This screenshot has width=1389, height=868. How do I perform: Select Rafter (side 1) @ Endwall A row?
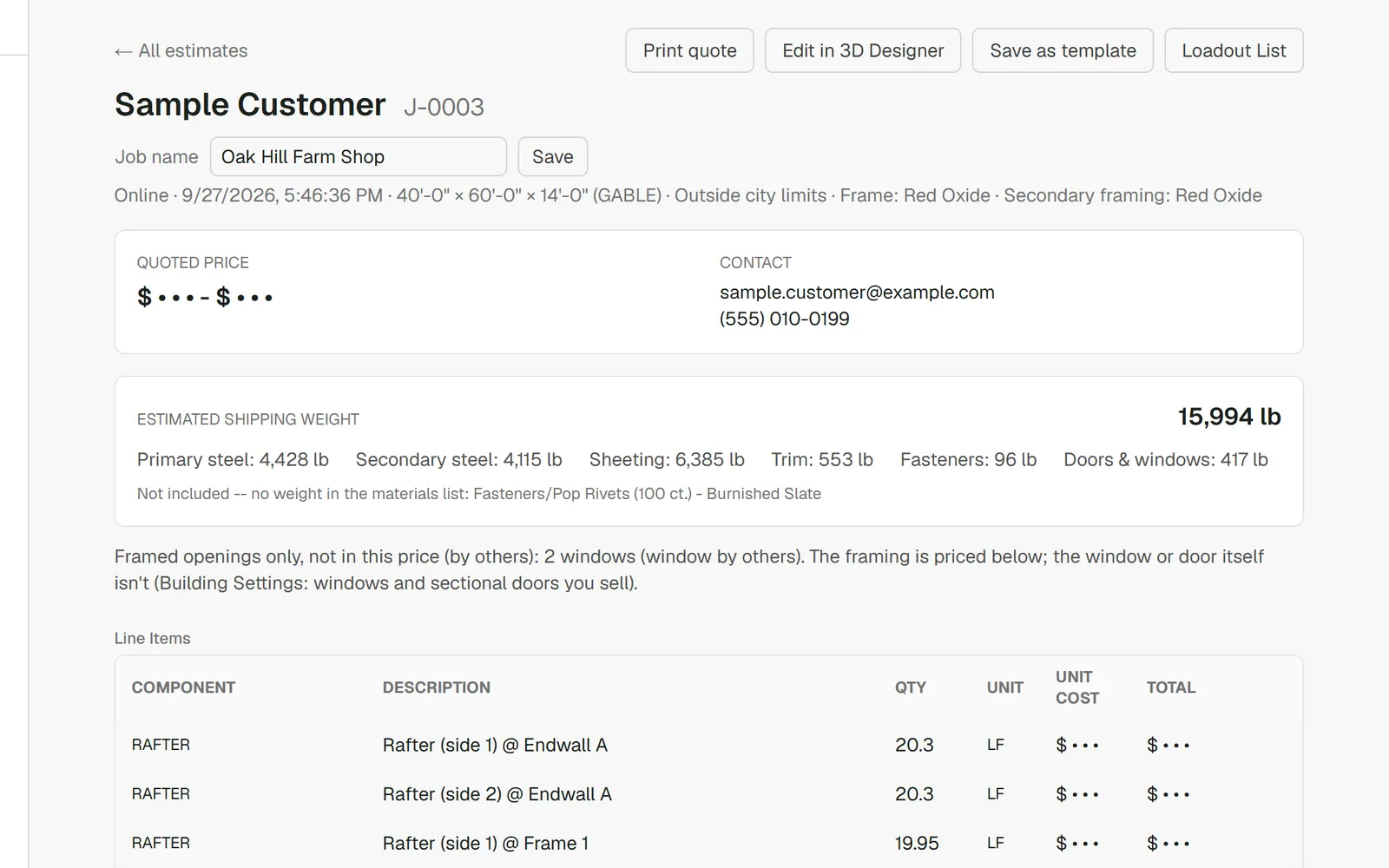click(x=708, y=745)
